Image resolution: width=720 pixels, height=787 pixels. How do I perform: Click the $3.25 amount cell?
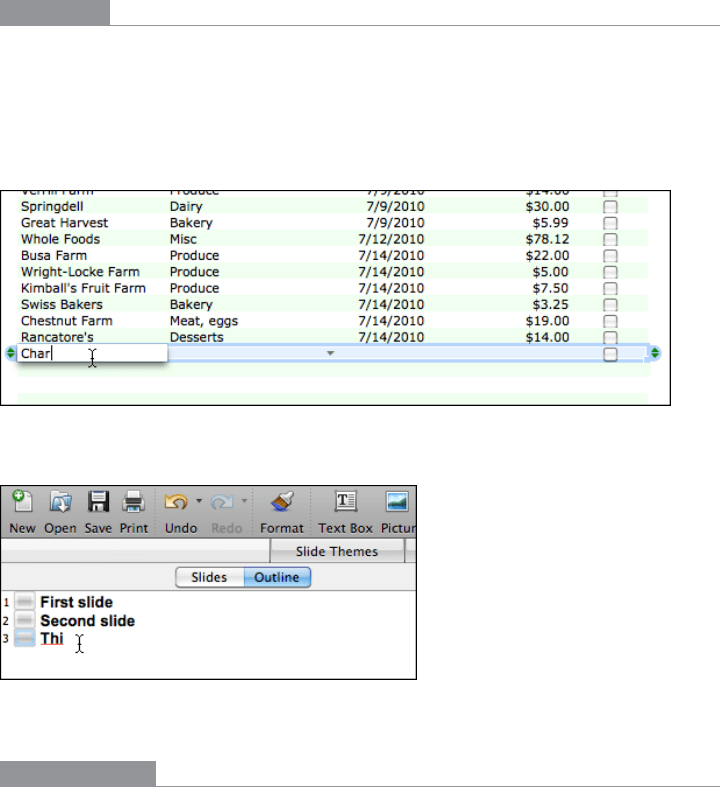click(x=550, y=304)
